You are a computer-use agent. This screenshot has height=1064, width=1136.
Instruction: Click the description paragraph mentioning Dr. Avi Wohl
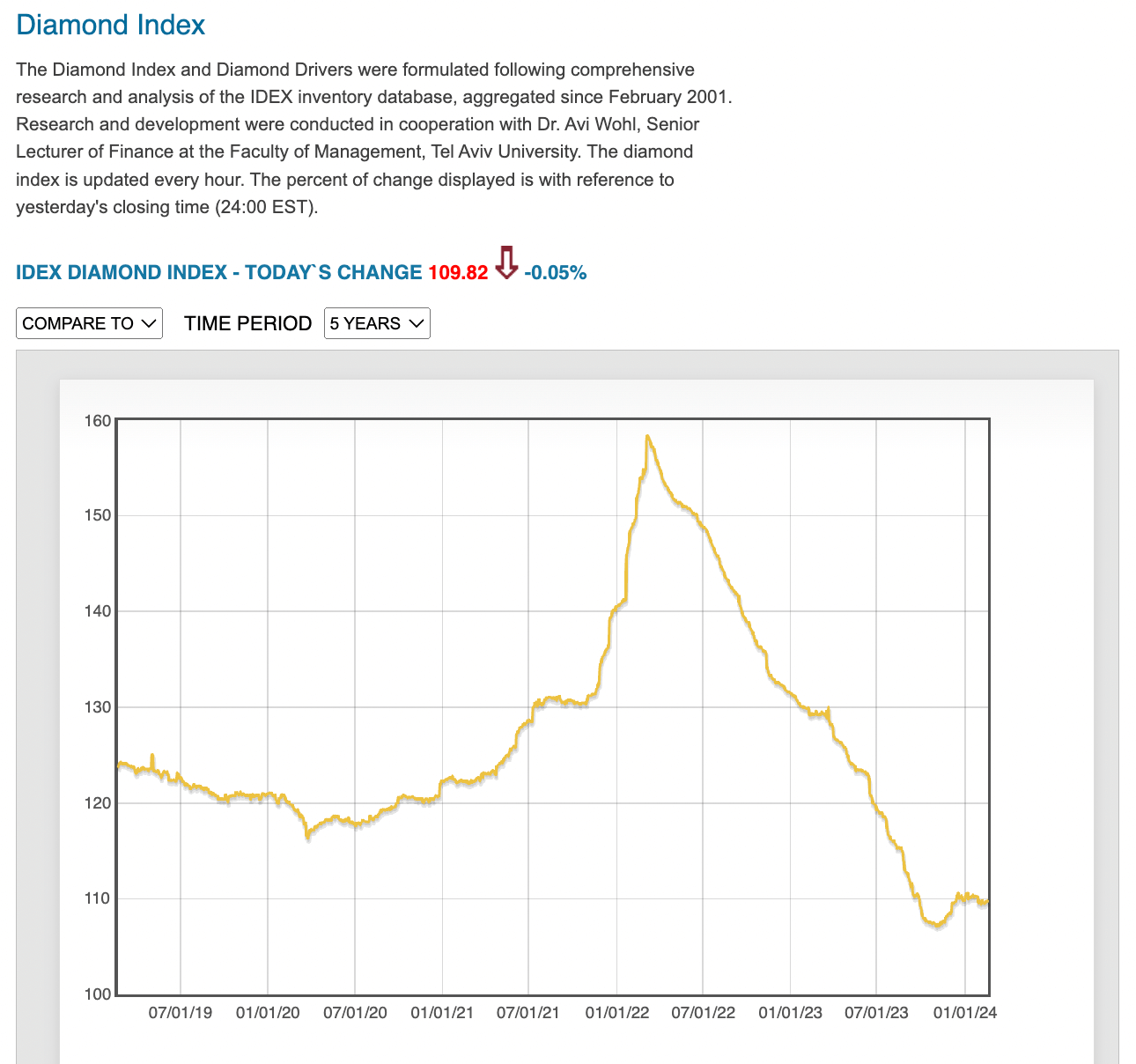(374, 138)
